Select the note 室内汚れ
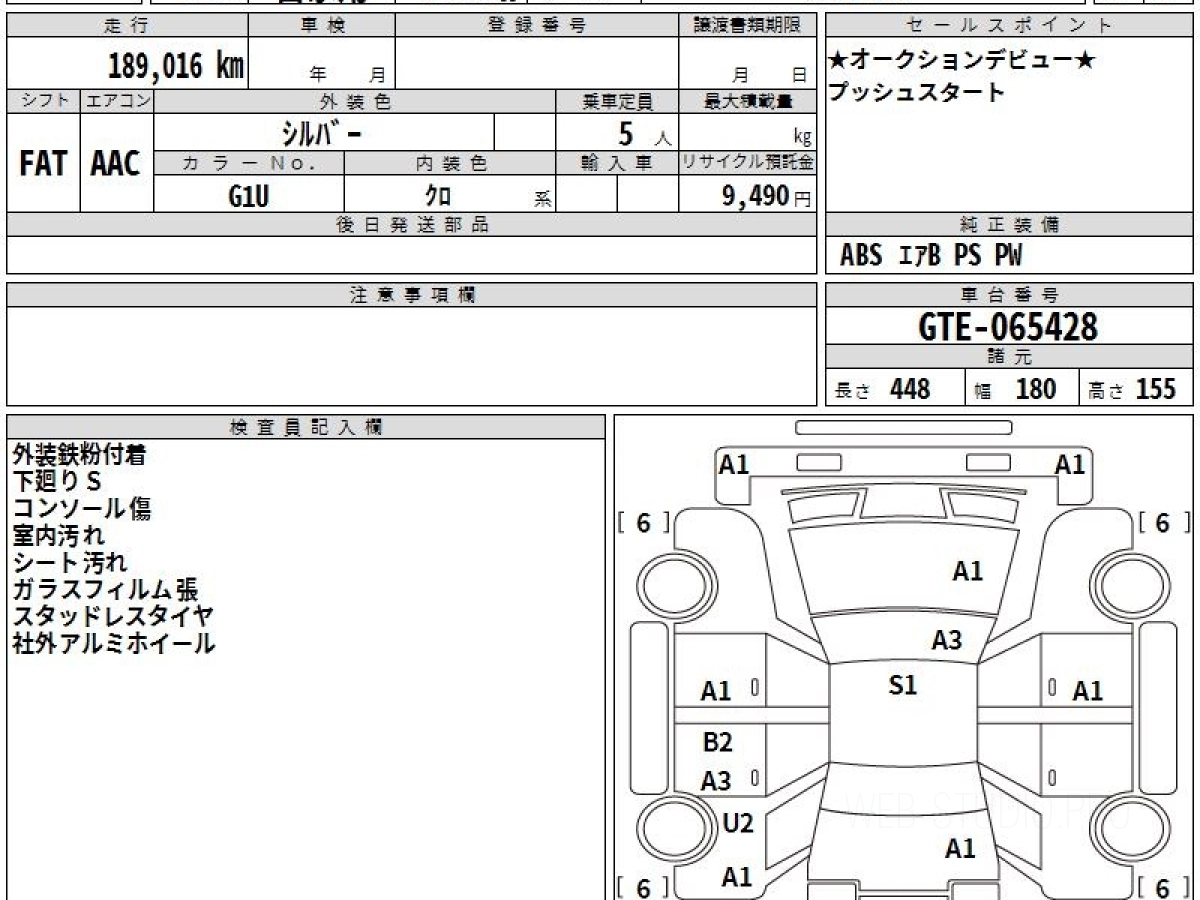The image size is (1200, 900). pos(58,536)
